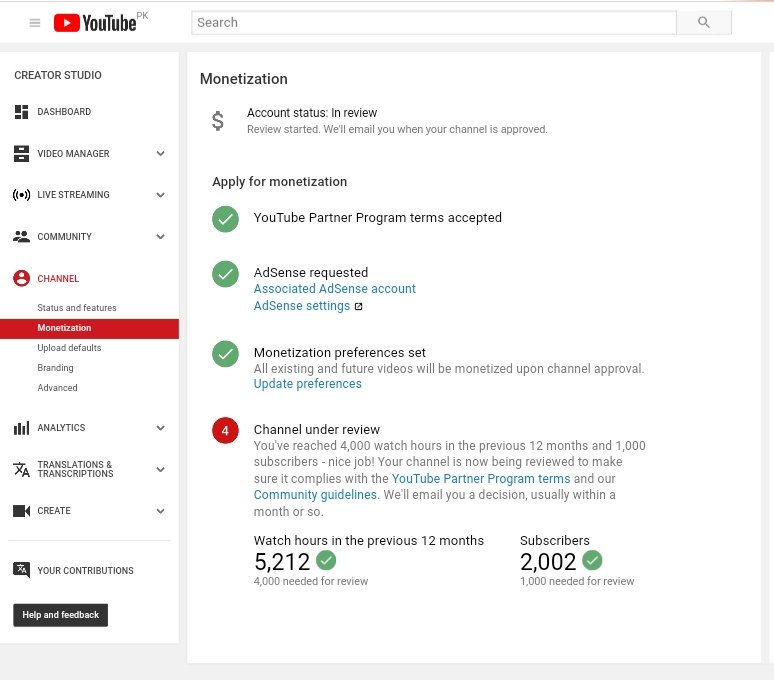Select Translations & Transcriptions label
This screenshot has width=774, height=680.
pos(76,469)
